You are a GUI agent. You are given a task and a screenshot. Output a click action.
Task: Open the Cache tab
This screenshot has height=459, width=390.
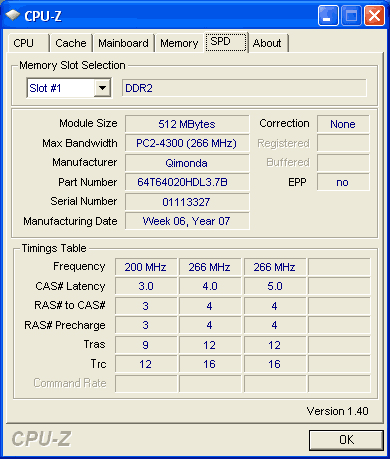[x=71, y=43]
